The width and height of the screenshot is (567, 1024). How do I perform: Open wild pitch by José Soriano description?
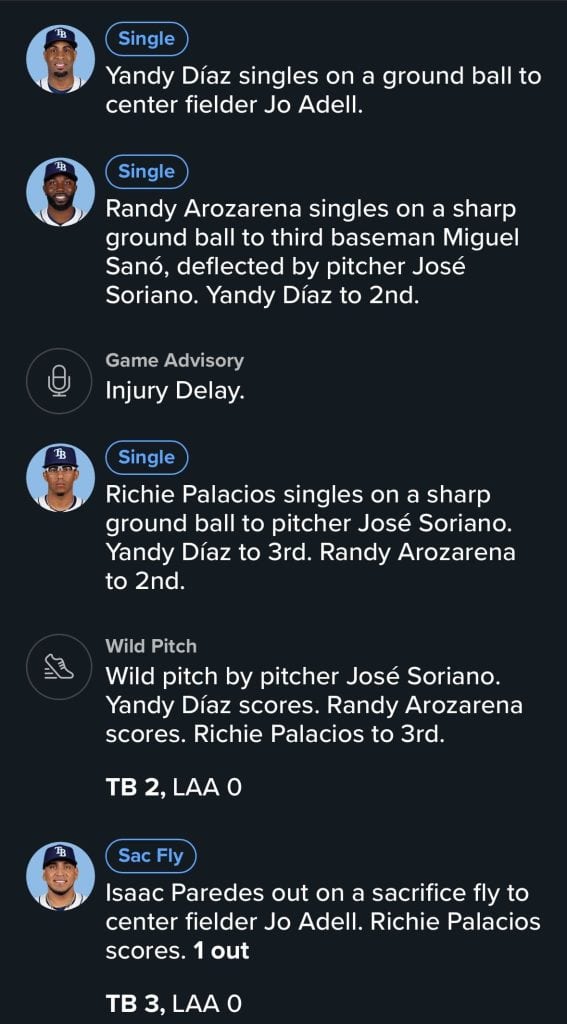click(x=314, y=705)
